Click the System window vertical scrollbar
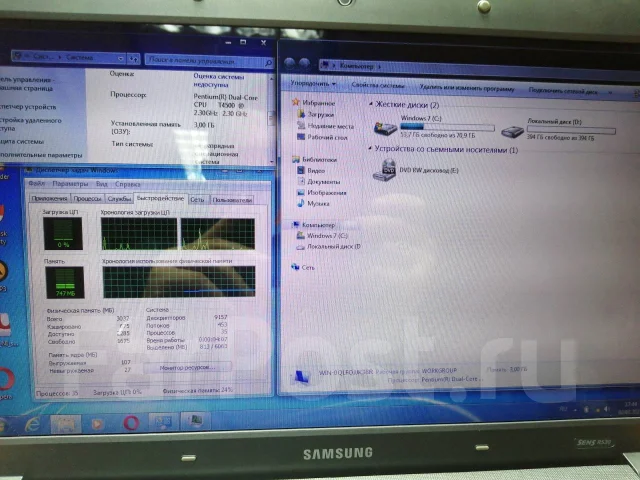Screen dimensions: 640x480 point(271,118)
